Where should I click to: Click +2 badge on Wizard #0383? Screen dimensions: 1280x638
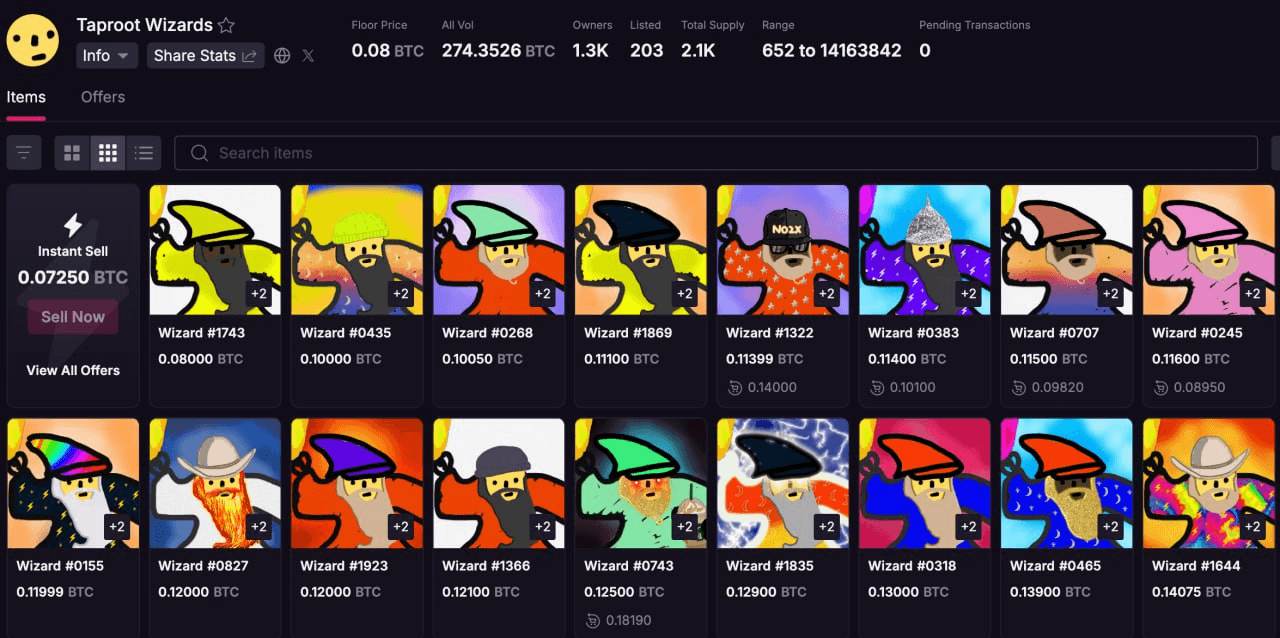click(969, 294)
